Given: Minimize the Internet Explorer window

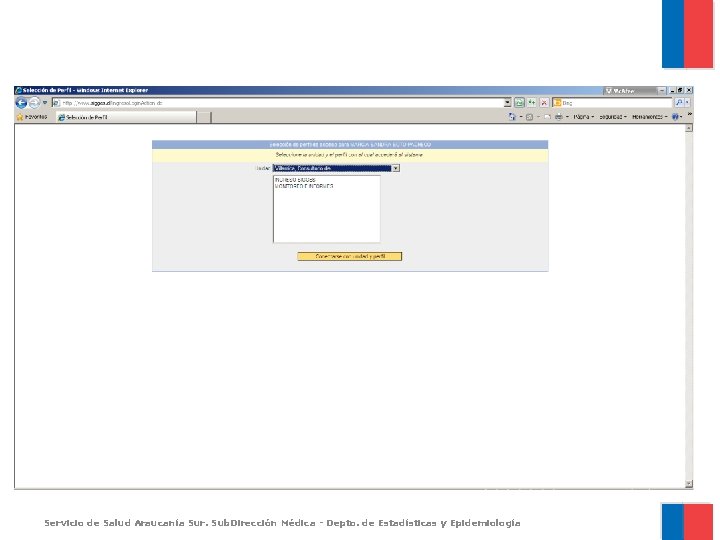Looking at the screenshot, I should (x=673, y=90).
